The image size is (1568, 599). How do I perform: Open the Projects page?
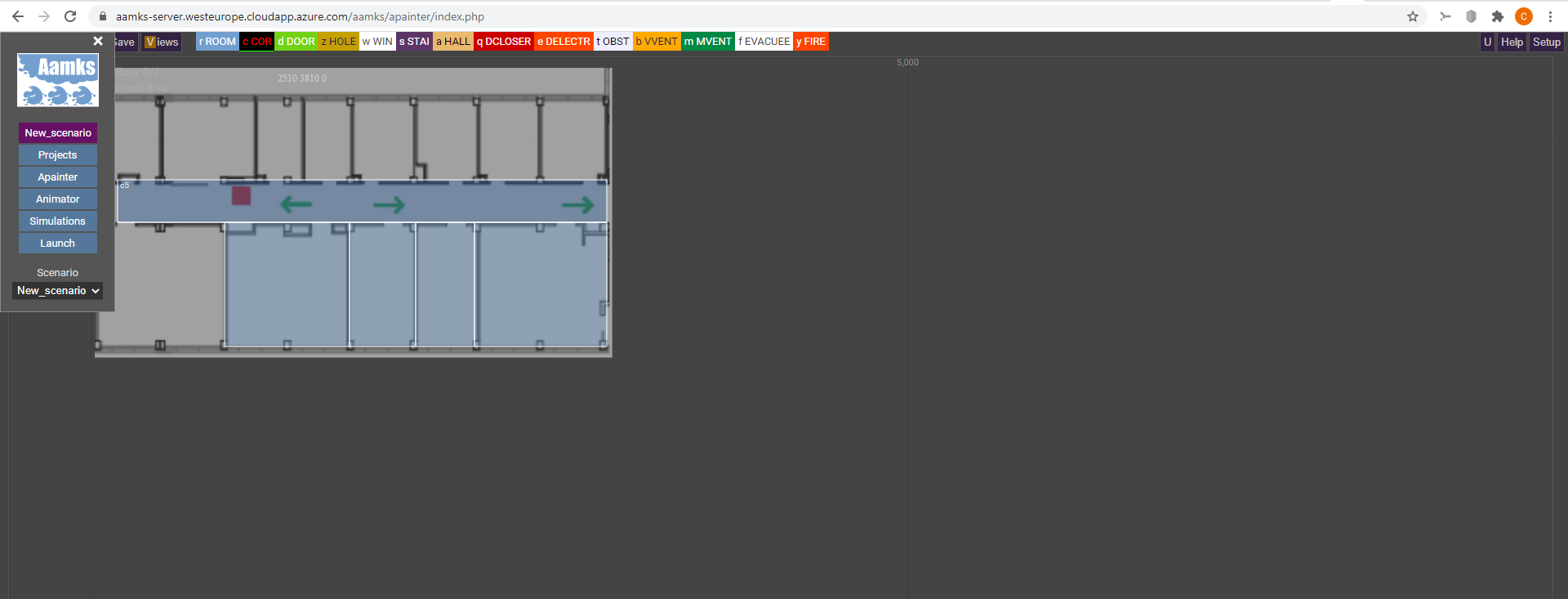[57, 155]
